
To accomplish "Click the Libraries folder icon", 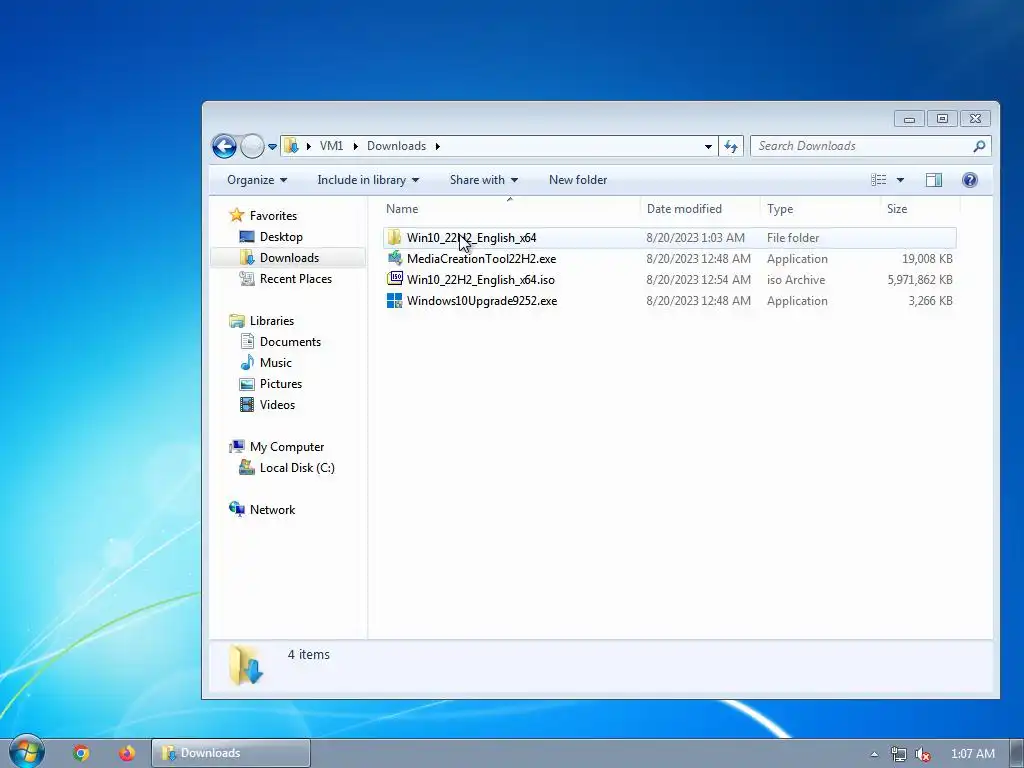I will [236, 321].
